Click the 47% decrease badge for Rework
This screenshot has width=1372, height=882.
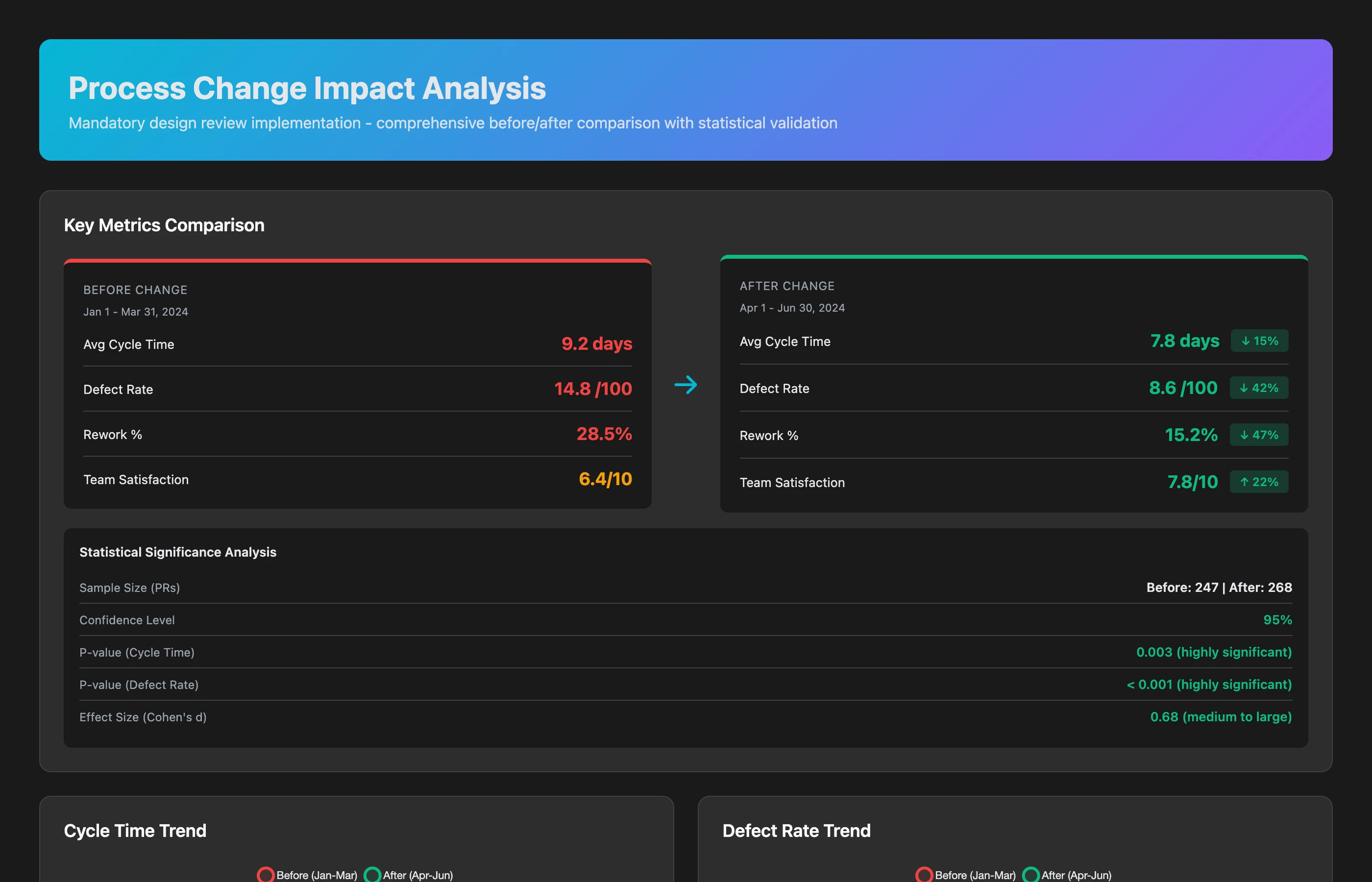pos(1259,435)
